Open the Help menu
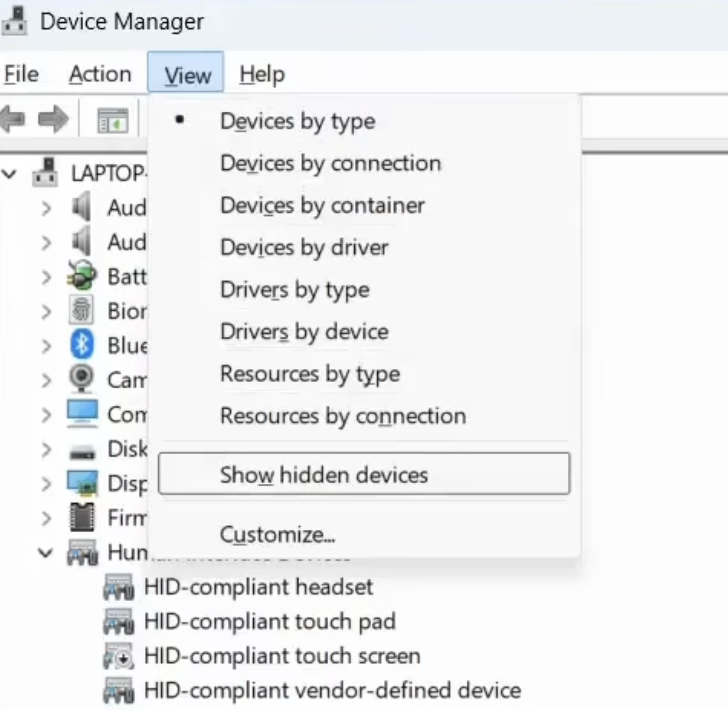This screenshot has height=710, width=728. pos(262,74)
